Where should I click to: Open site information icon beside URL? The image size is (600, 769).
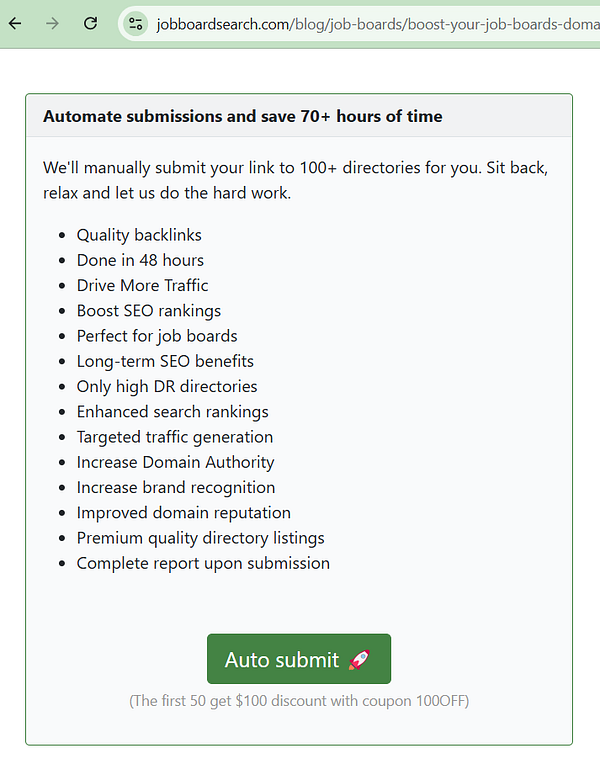pos(136,23)
